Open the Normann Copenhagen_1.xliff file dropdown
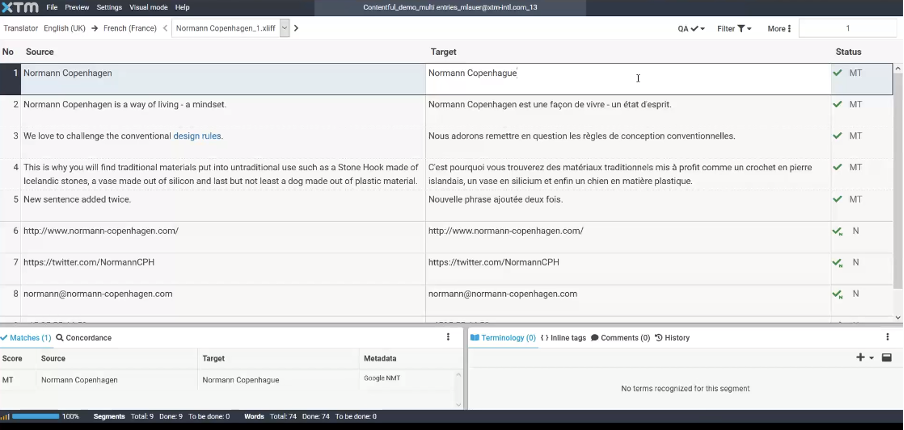Viewport: 904px width, 430px height. tap(284, 28)
